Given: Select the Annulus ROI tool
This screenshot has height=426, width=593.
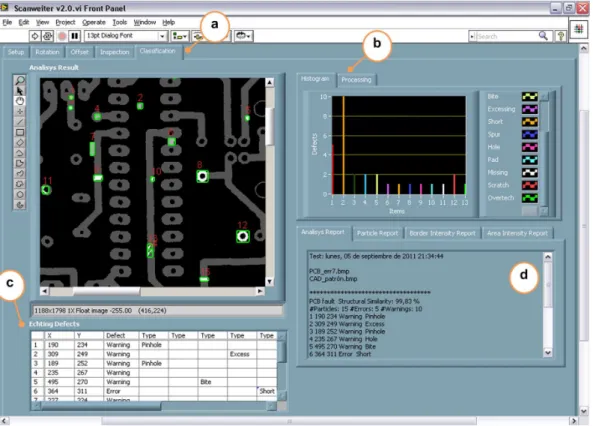Looking at the screenshot, I should point(20,205).
